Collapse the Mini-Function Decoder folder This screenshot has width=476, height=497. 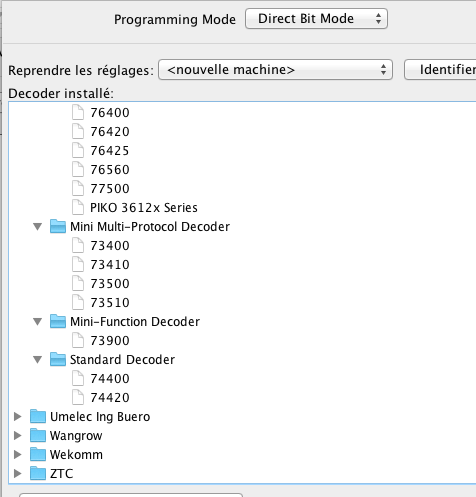[38, 322]
